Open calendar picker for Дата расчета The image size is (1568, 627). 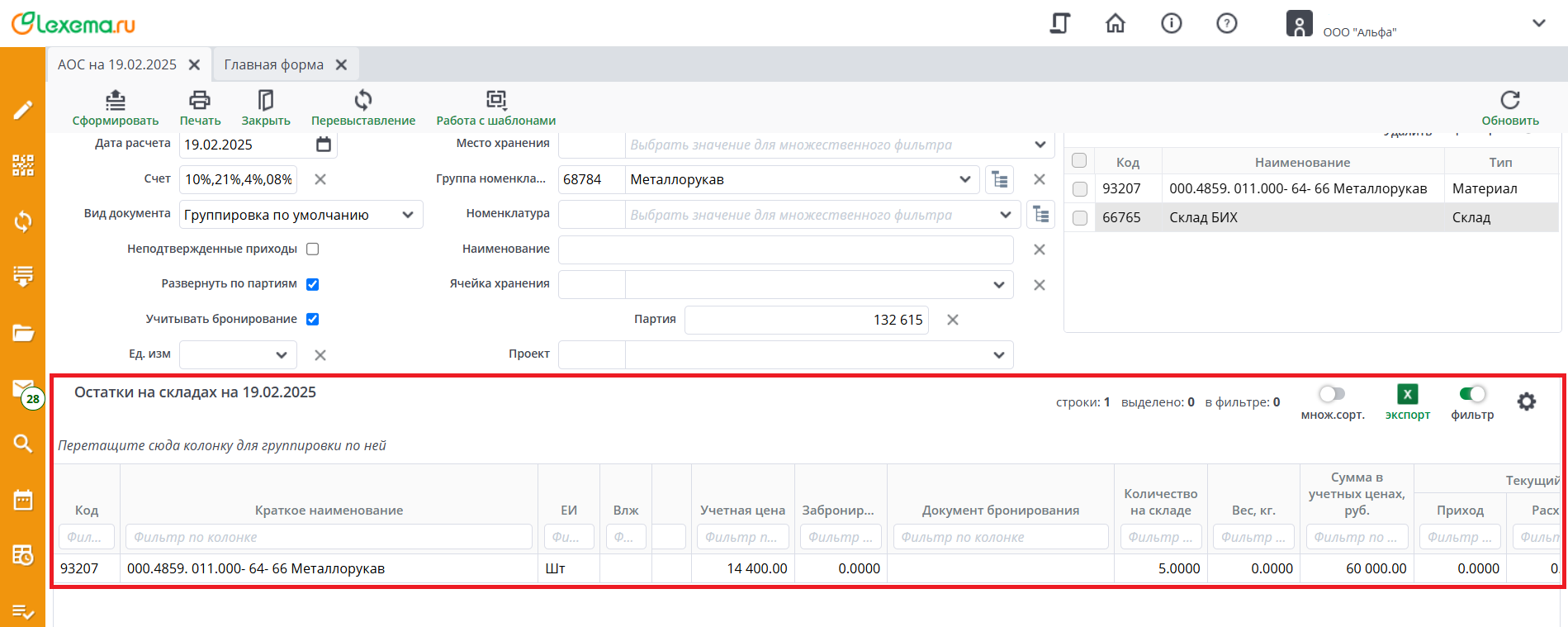324,145
